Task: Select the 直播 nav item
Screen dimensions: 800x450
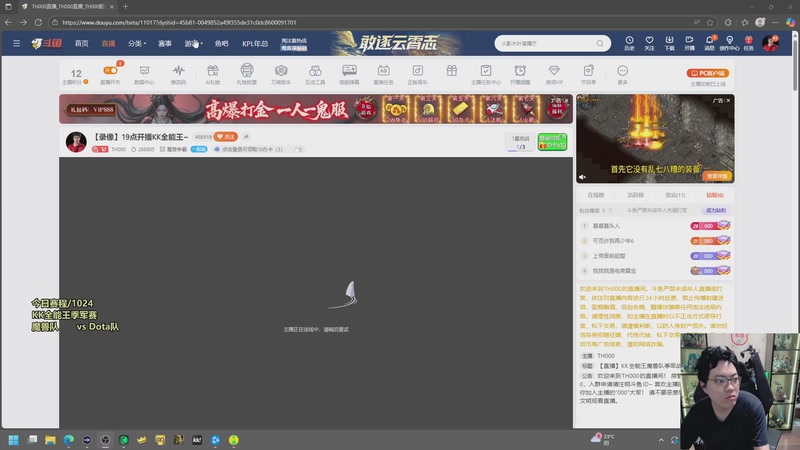Action: (108, 43)
